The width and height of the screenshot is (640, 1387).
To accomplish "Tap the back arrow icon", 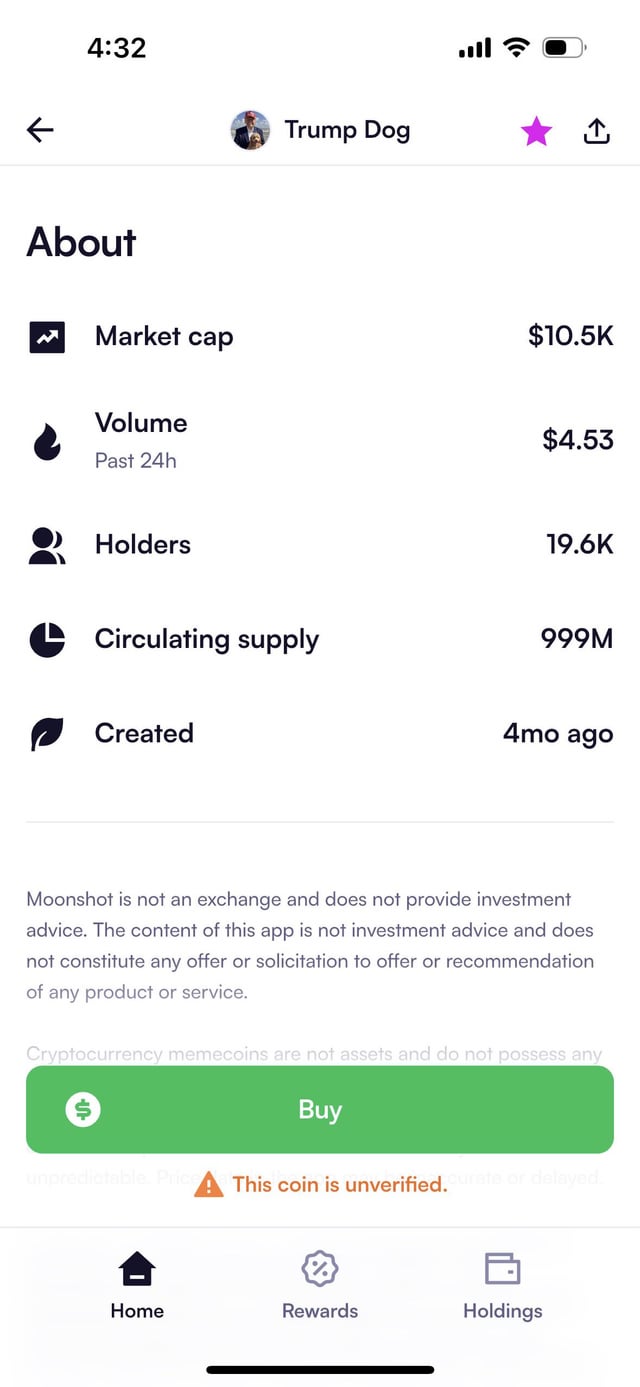I will tap(40, 130).
